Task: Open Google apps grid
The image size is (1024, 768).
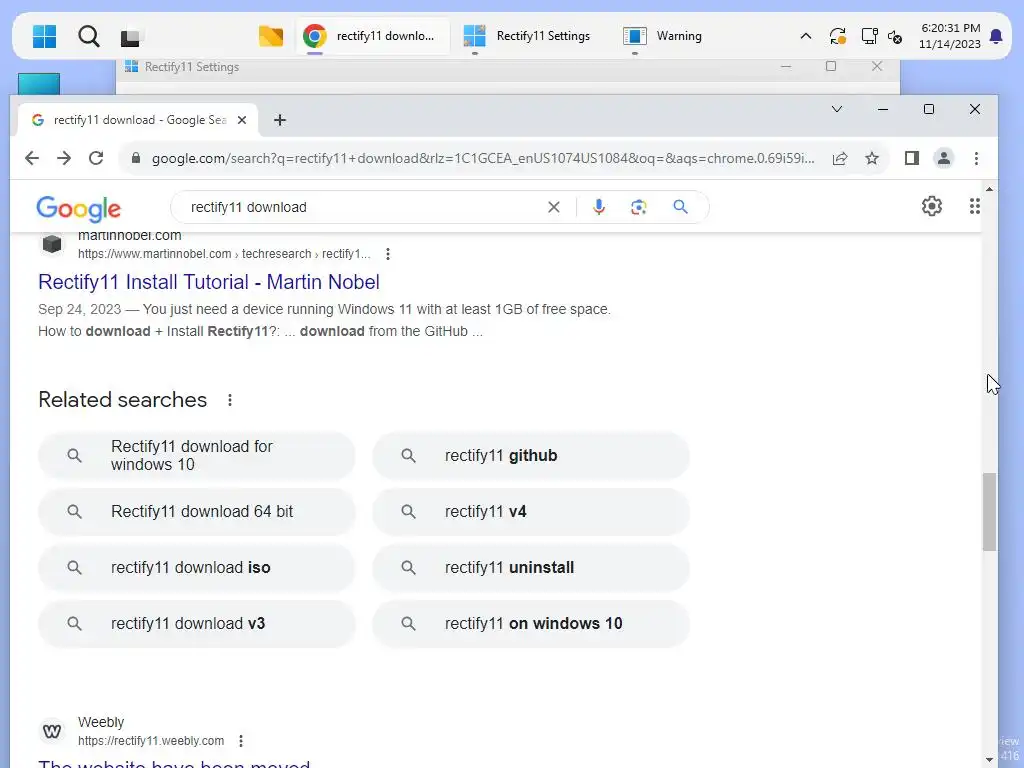Action: [x=974, y=206]
